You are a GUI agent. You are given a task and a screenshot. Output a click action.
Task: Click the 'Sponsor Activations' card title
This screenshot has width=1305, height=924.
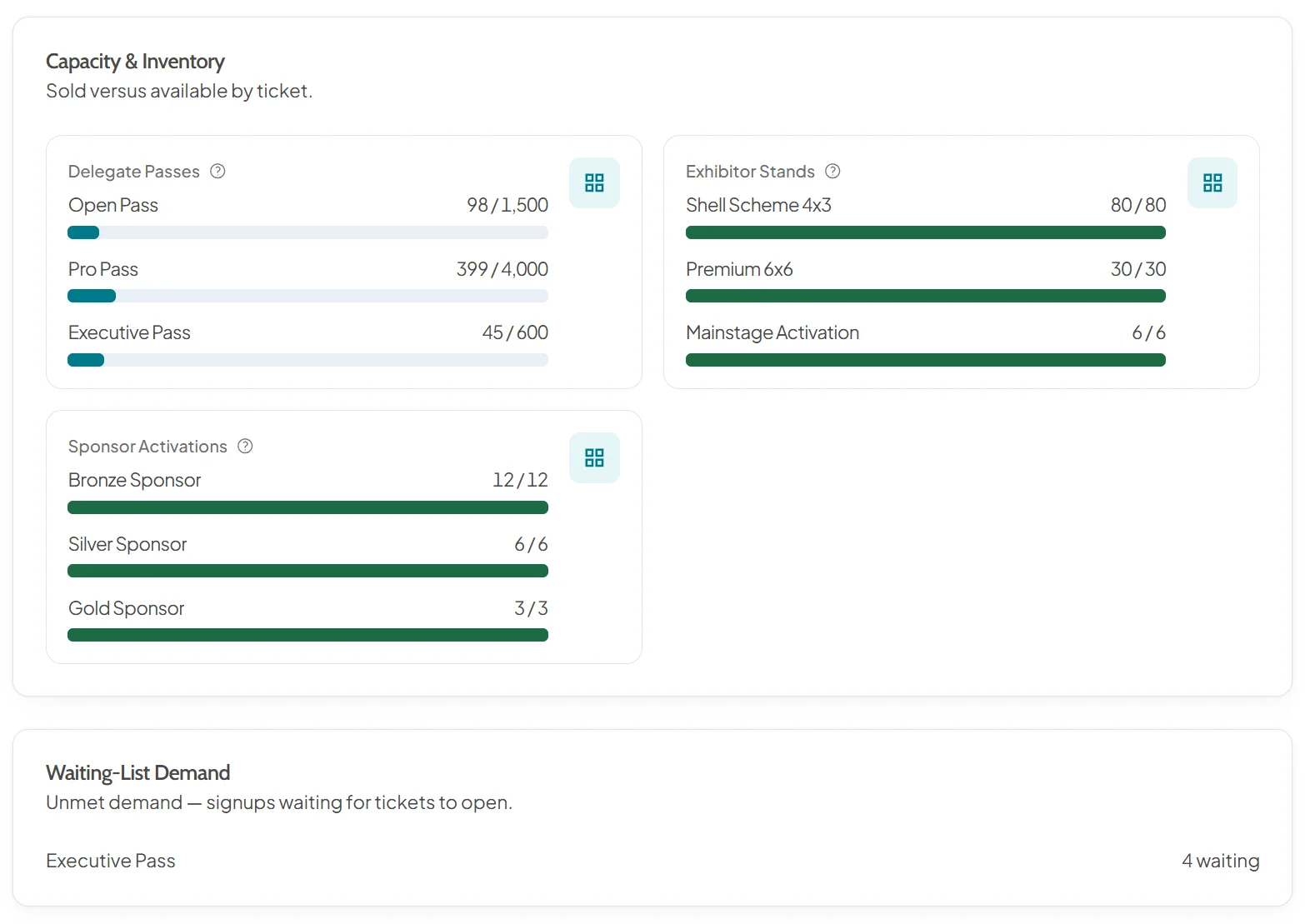[x=147, y=446]
